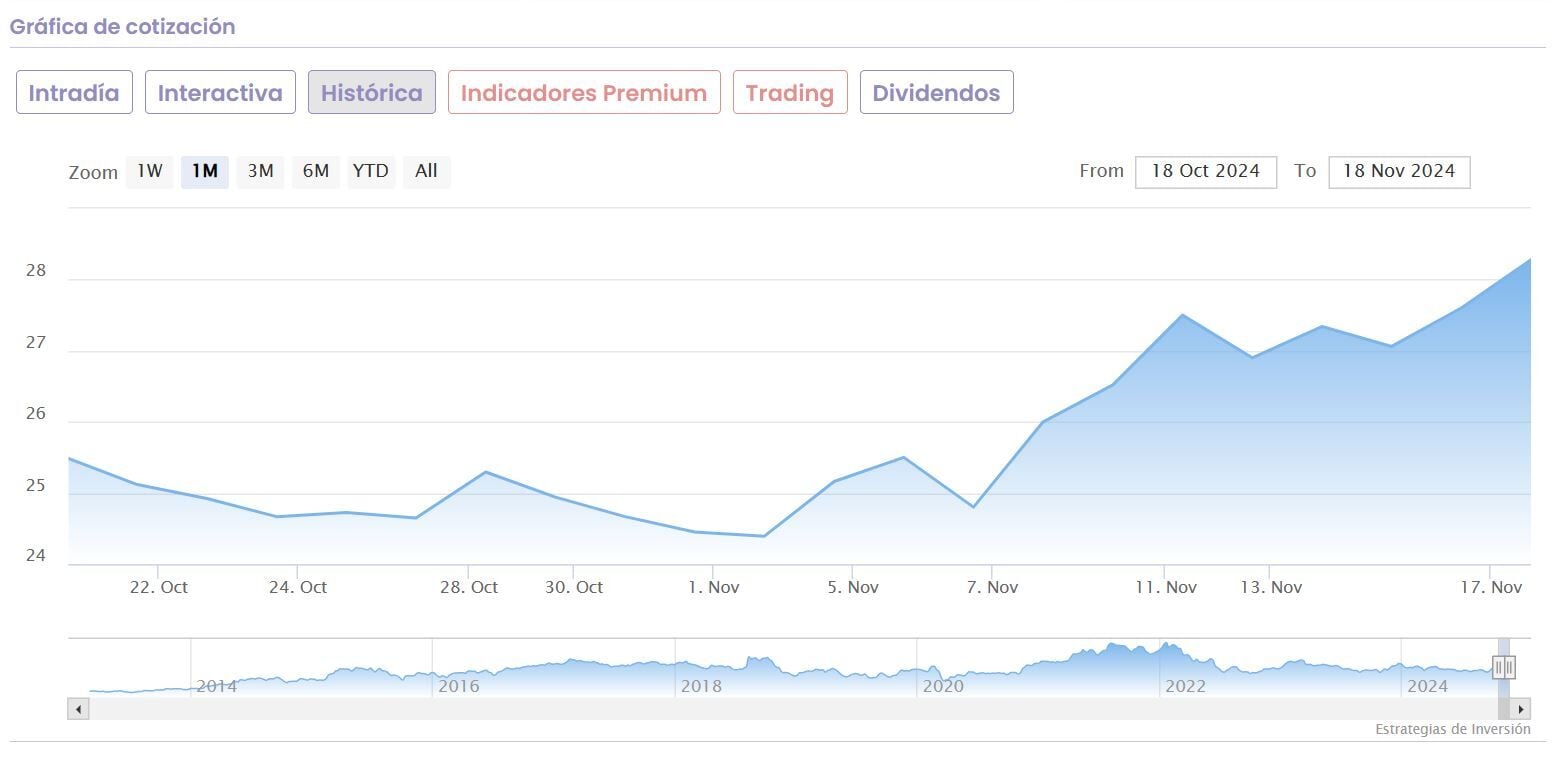
Task: Click the Estrategias de Inversión credit link
Action: pyautogui.click(x=1452, y=729)
